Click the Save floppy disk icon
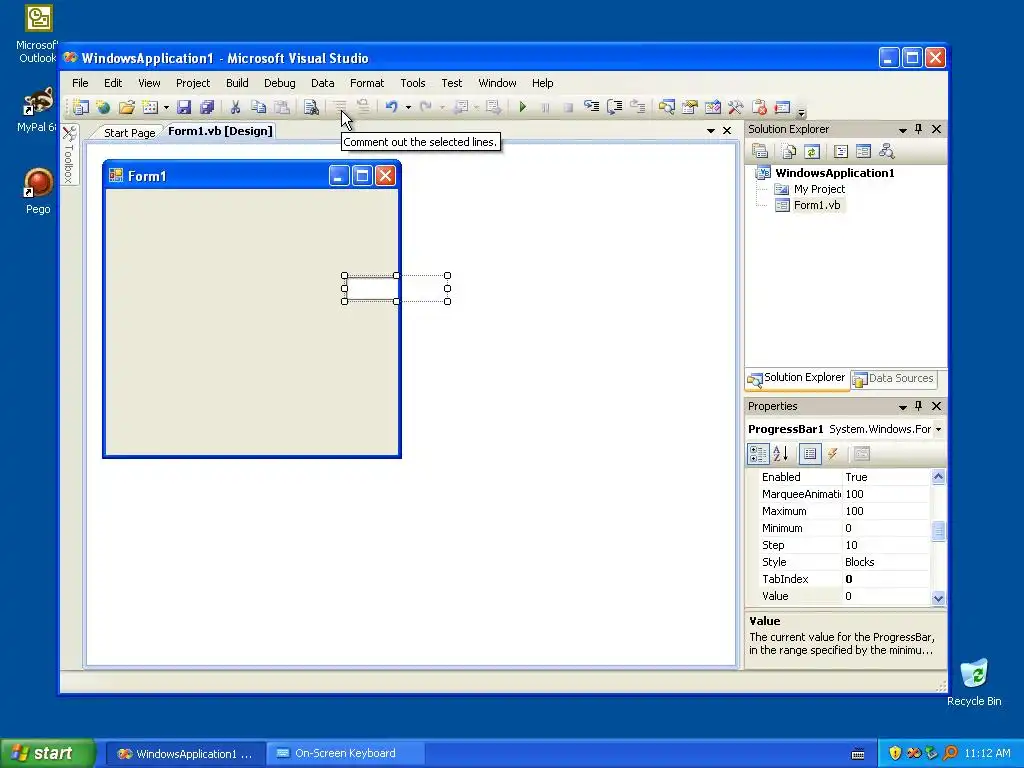 [x=184, y=107]
